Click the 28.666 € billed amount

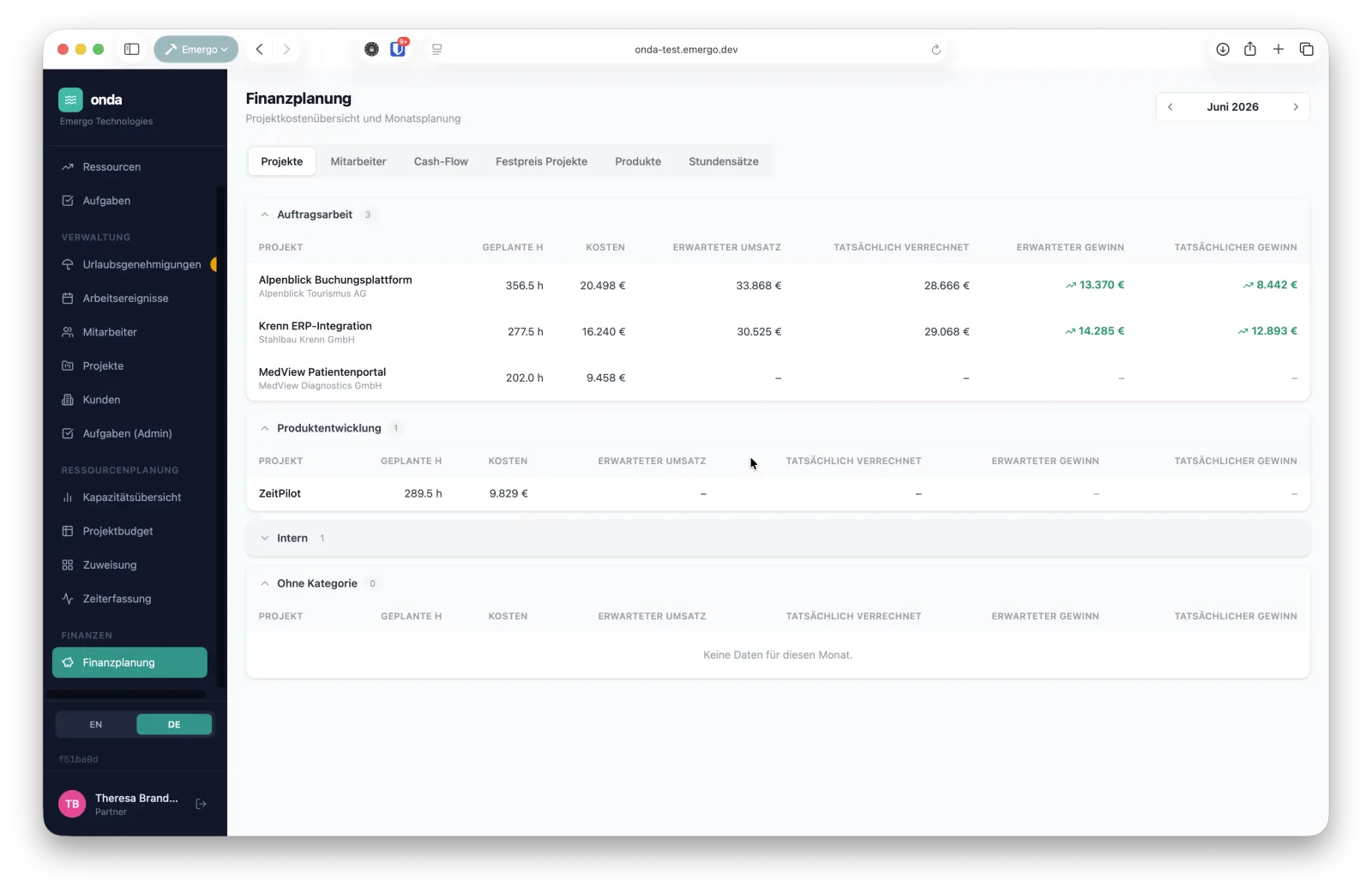tap(947, 286)
